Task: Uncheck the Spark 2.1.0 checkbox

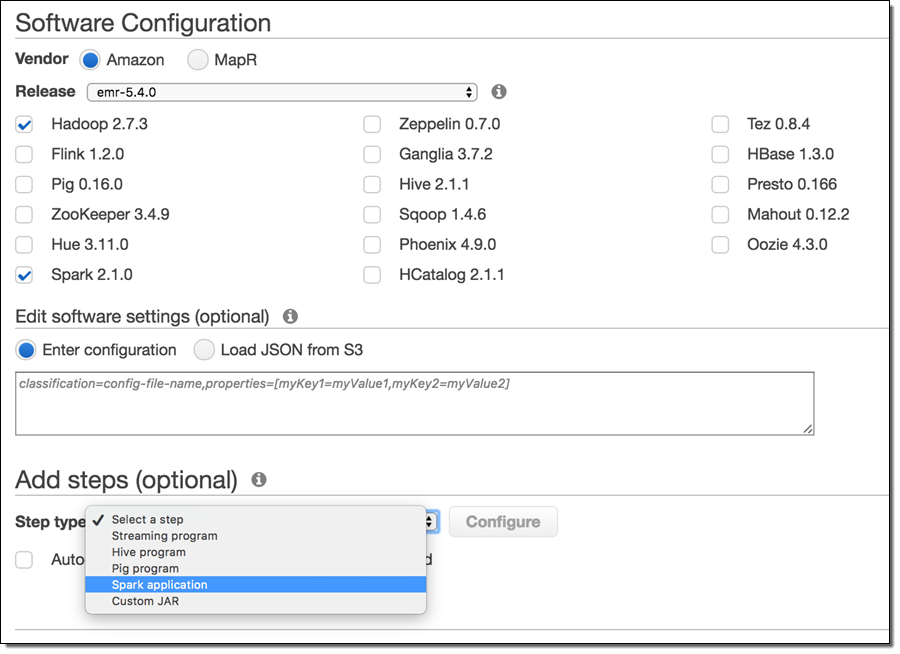Action: tap(25, 275)
